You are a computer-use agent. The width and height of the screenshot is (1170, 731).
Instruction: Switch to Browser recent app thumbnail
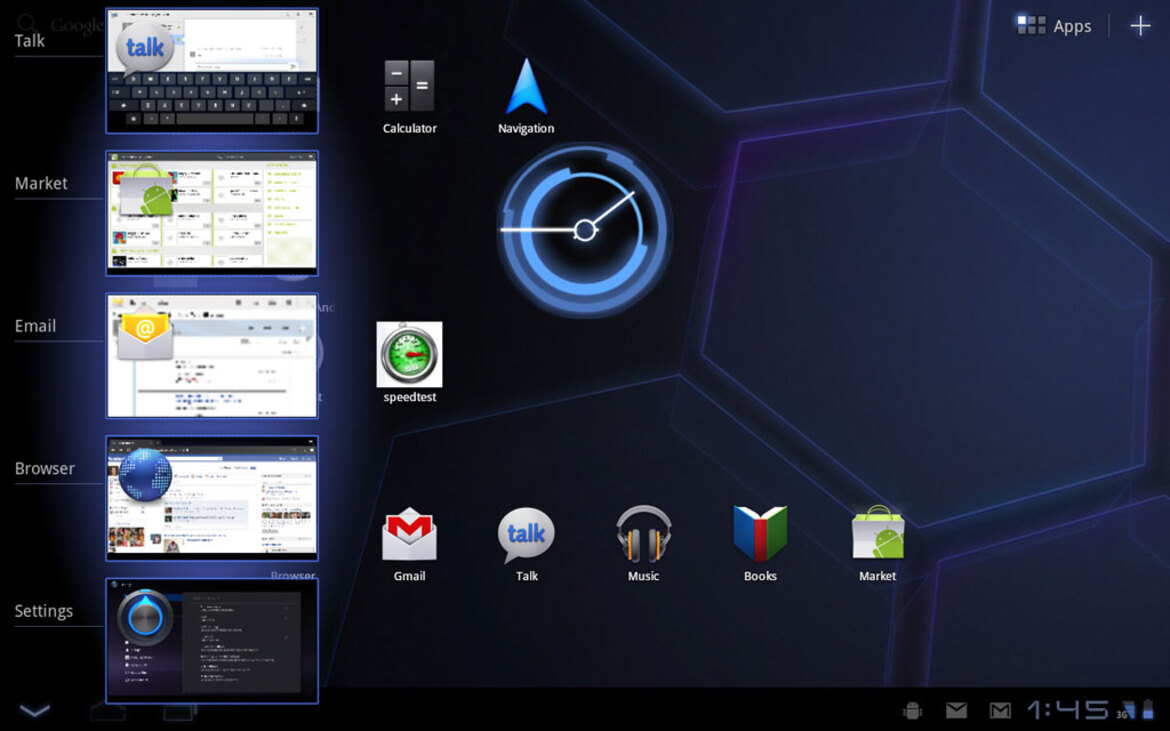[x=212, y=498]
